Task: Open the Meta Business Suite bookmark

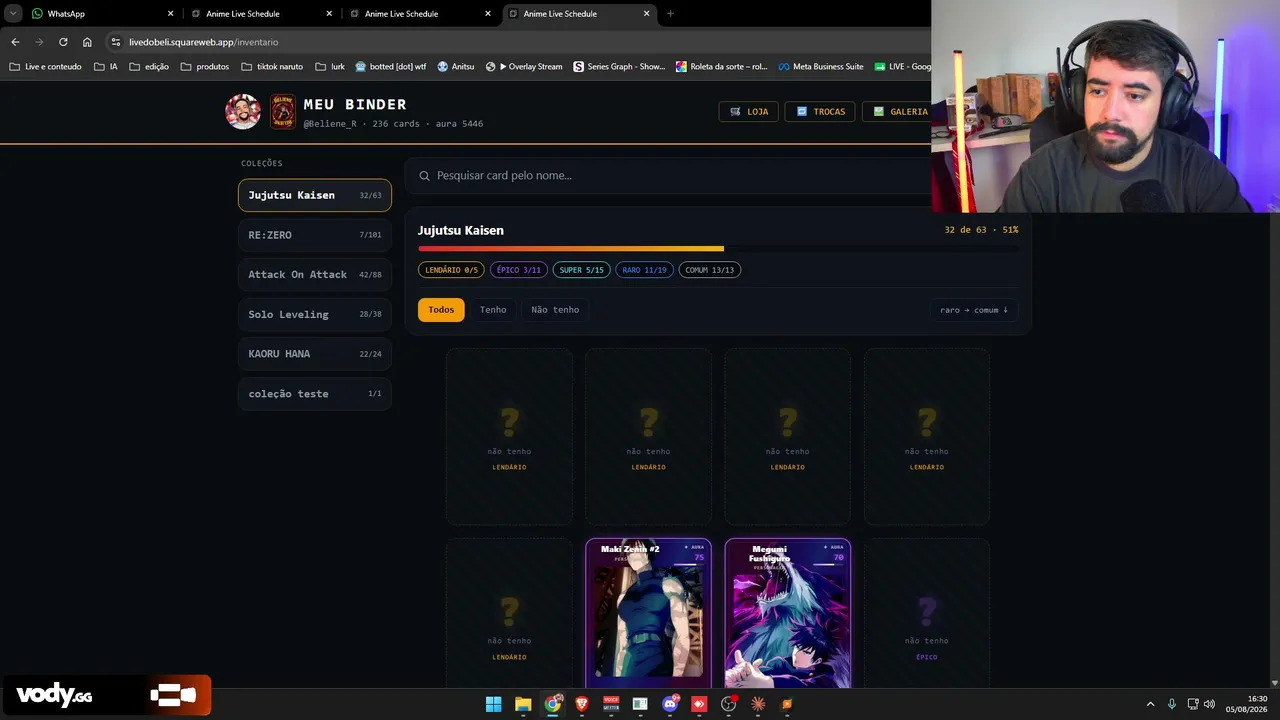Action: (x=821, y=67)
